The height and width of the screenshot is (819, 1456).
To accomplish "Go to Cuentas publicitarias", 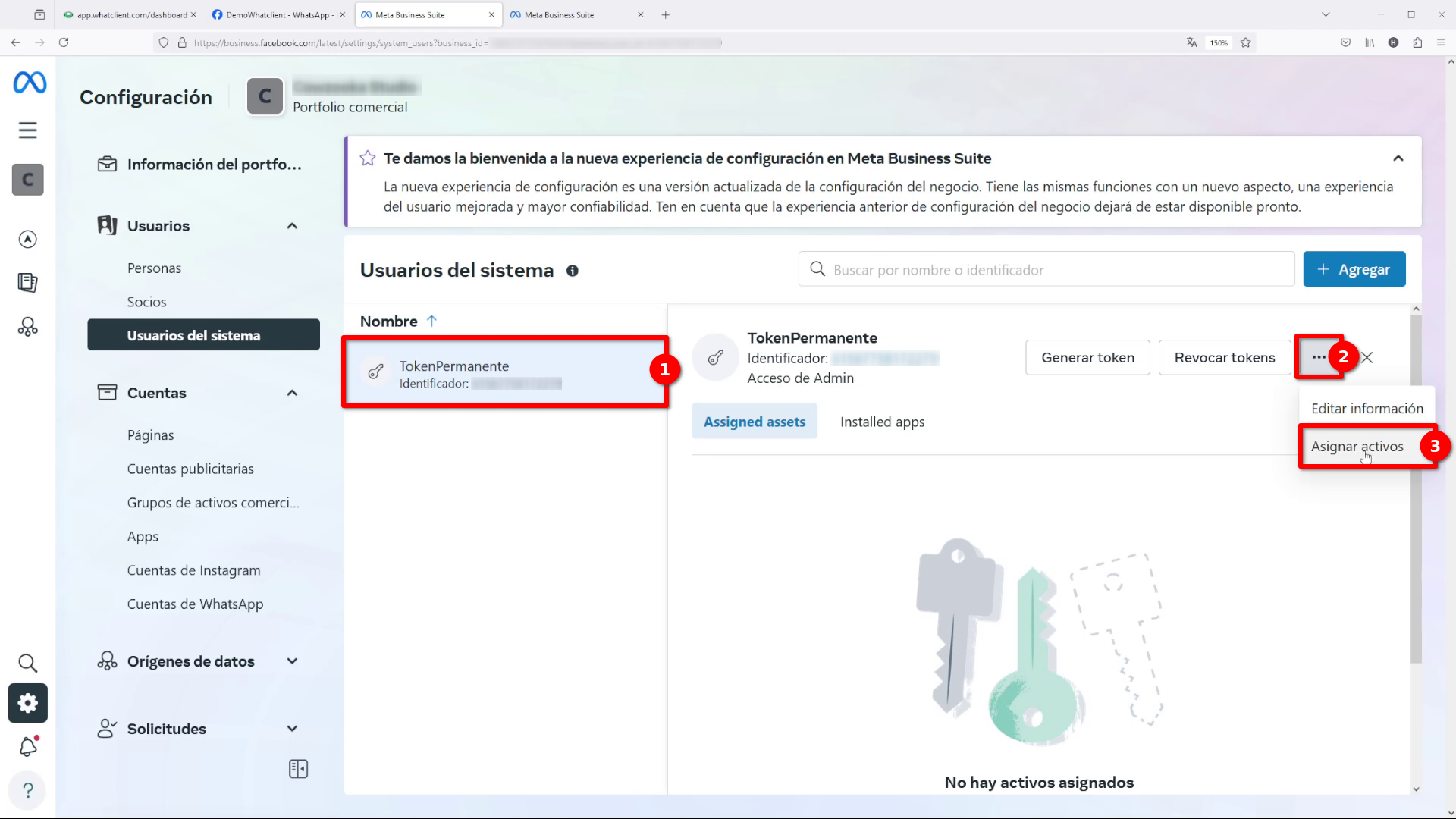I will (190, 469).
